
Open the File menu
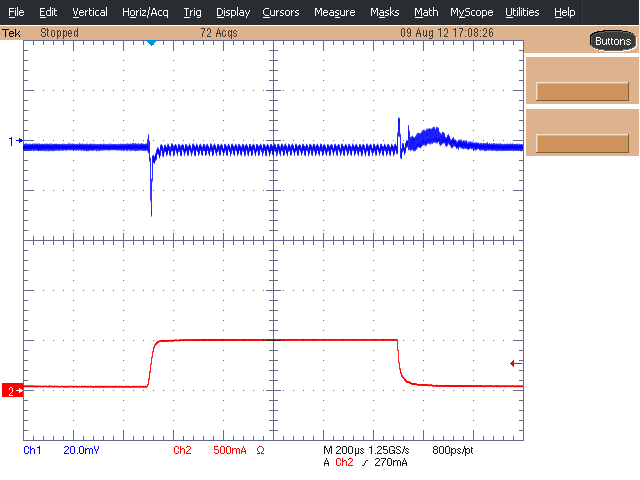click(16, 12)
